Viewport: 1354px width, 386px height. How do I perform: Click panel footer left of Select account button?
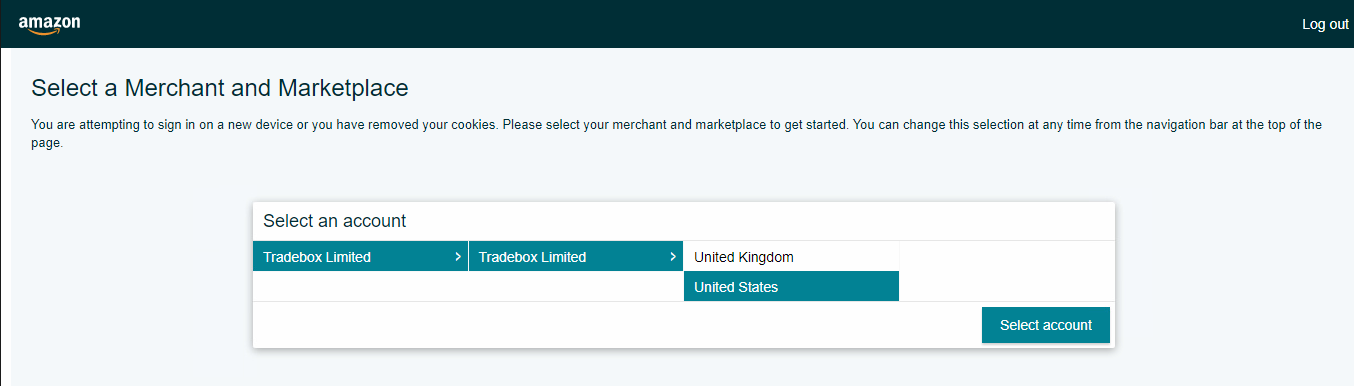[616, 325]
